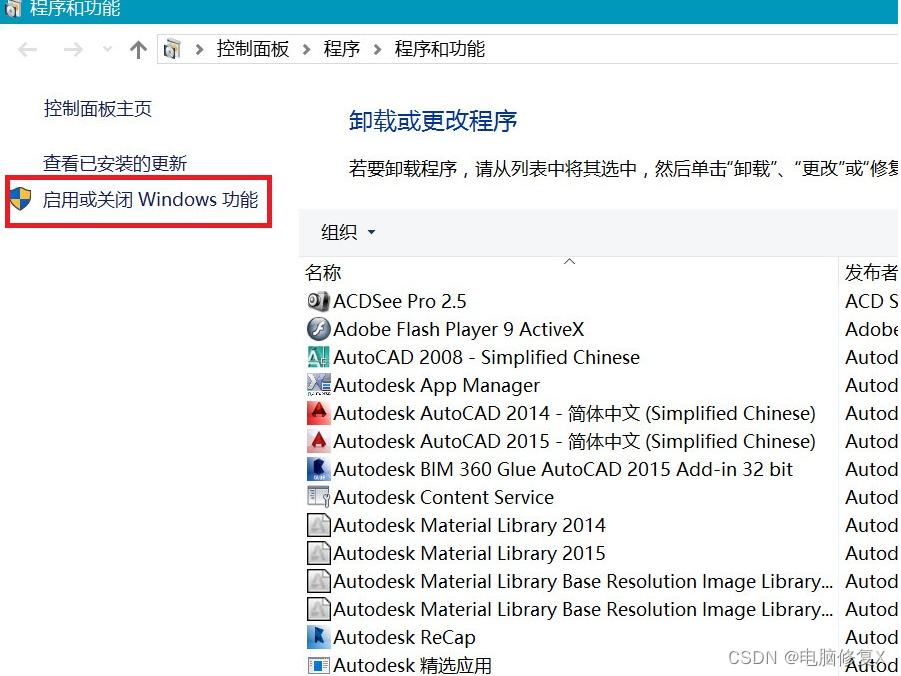901x676 pixels.
Task: Click the Autodesk Content Service icon
Action: (x=318, y=497)
